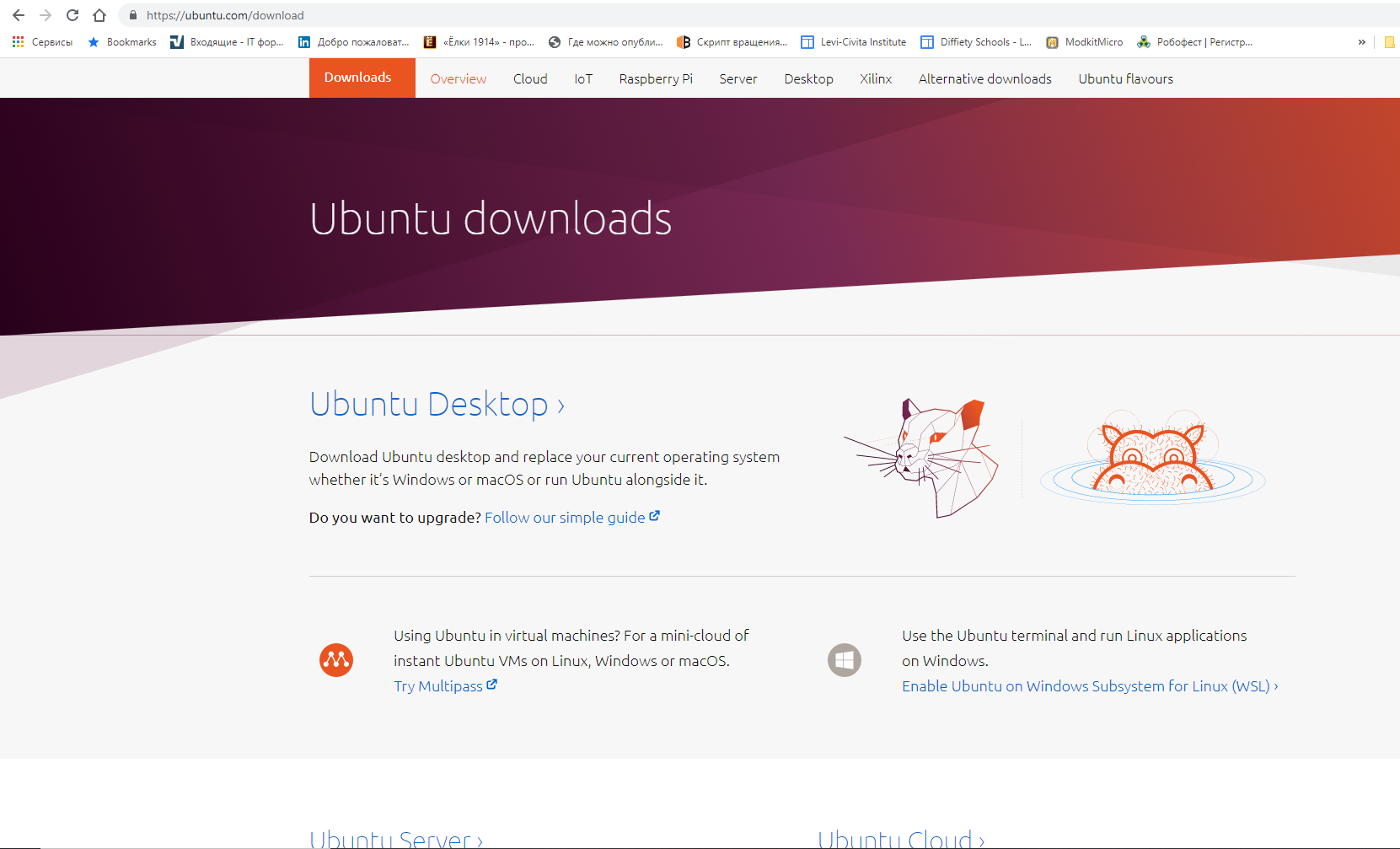Open the Bookmarks star folder
Image resolution: width=1400 pixels, height=849 pixels.
tap(122, 42)
